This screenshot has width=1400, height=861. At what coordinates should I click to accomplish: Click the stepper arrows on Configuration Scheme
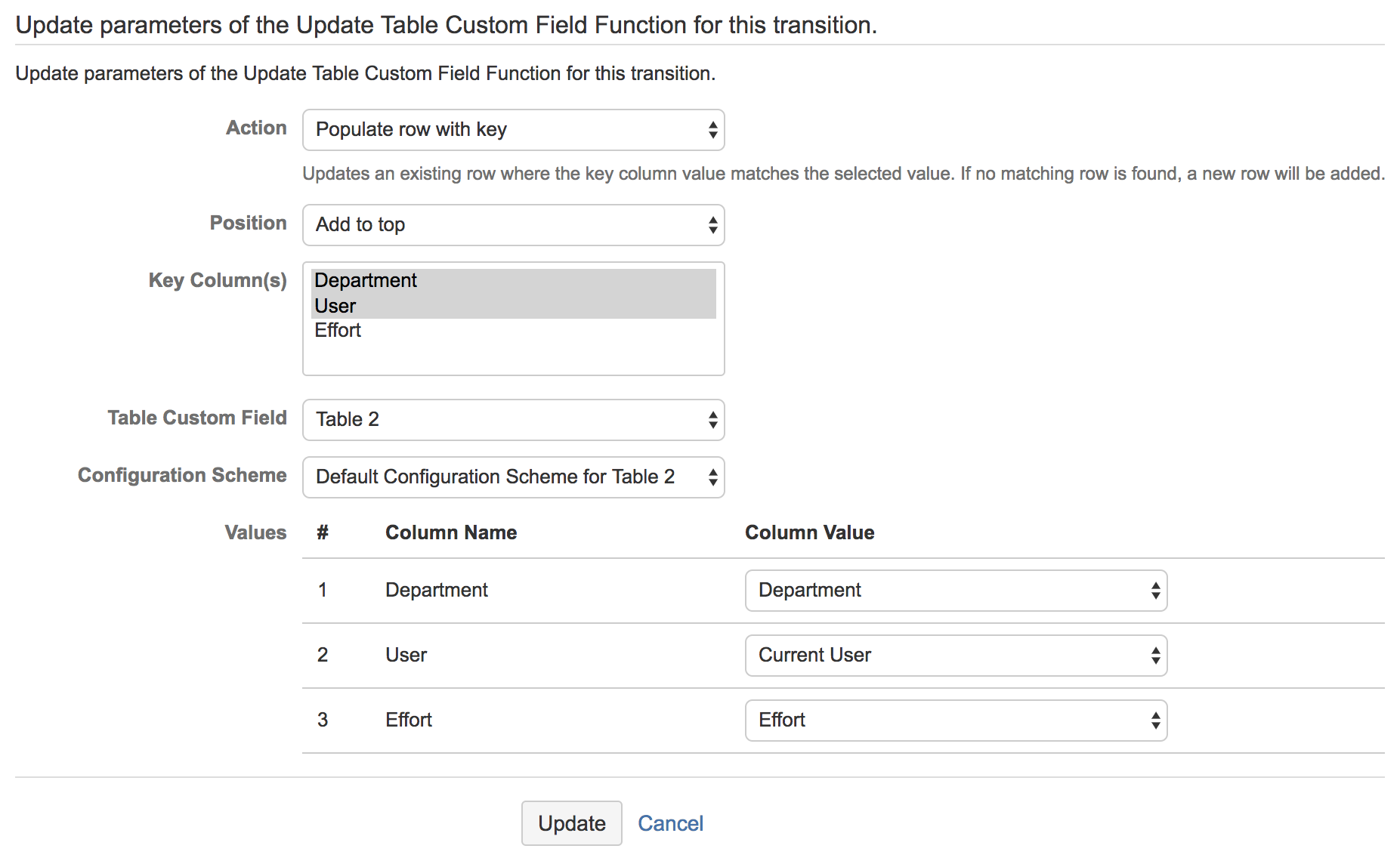(712, 477)
